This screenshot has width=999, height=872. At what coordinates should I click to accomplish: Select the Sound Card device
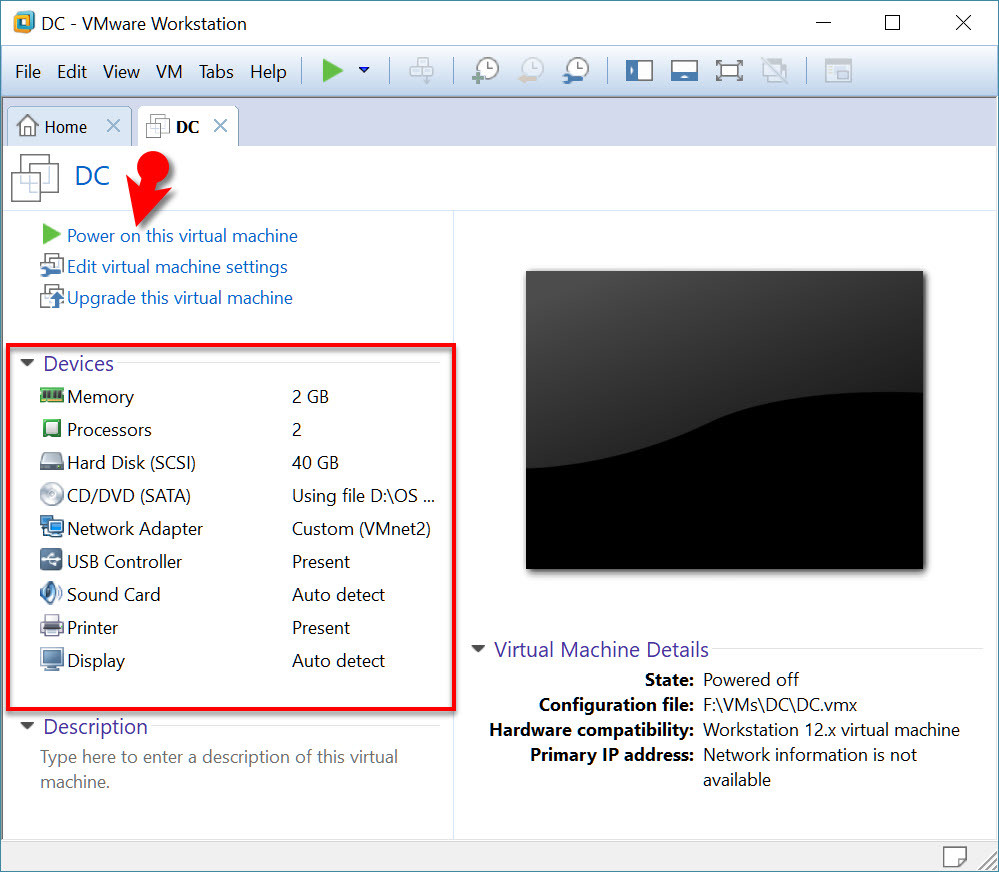click(239, 595)
